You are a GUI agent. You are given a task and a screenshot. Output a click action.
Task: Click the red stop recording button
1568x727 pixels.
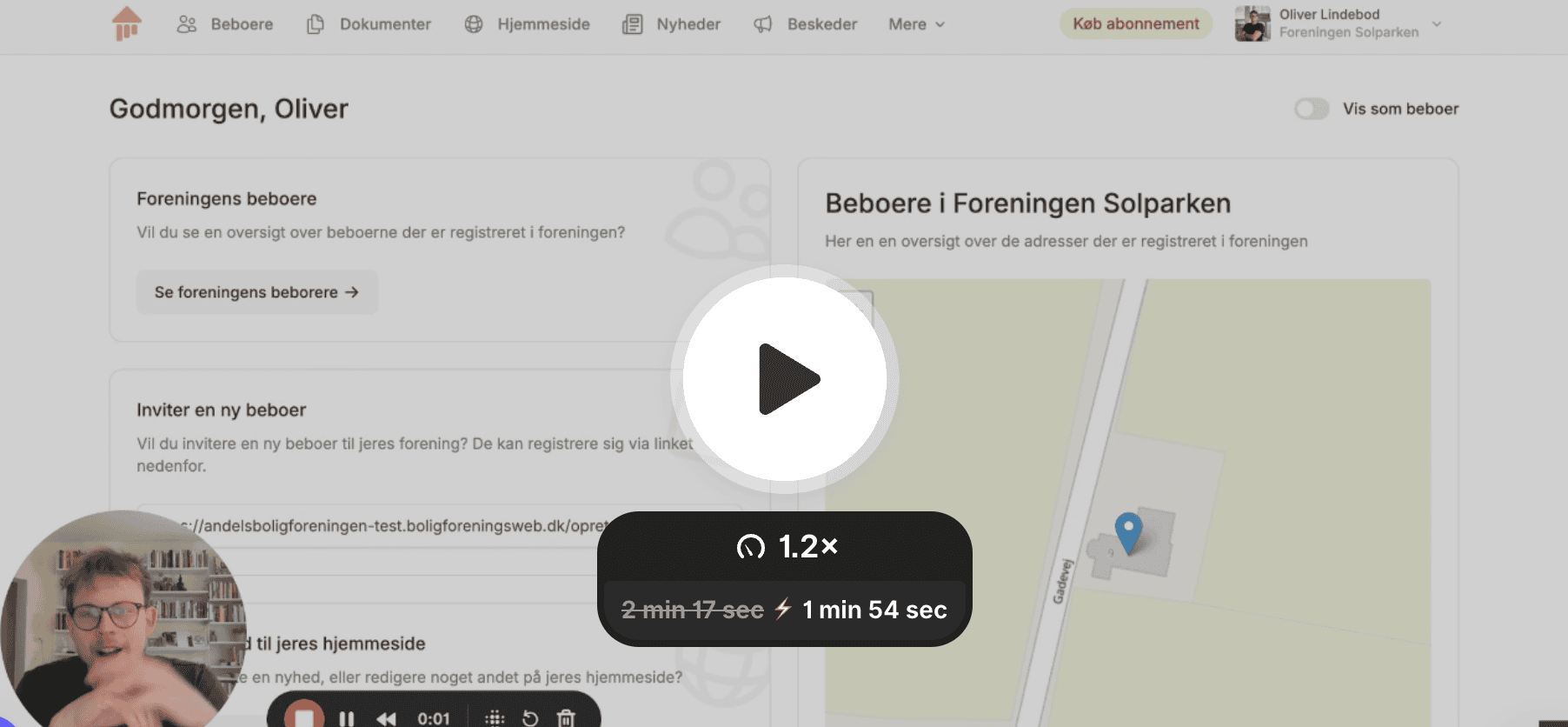click(303, 717)
